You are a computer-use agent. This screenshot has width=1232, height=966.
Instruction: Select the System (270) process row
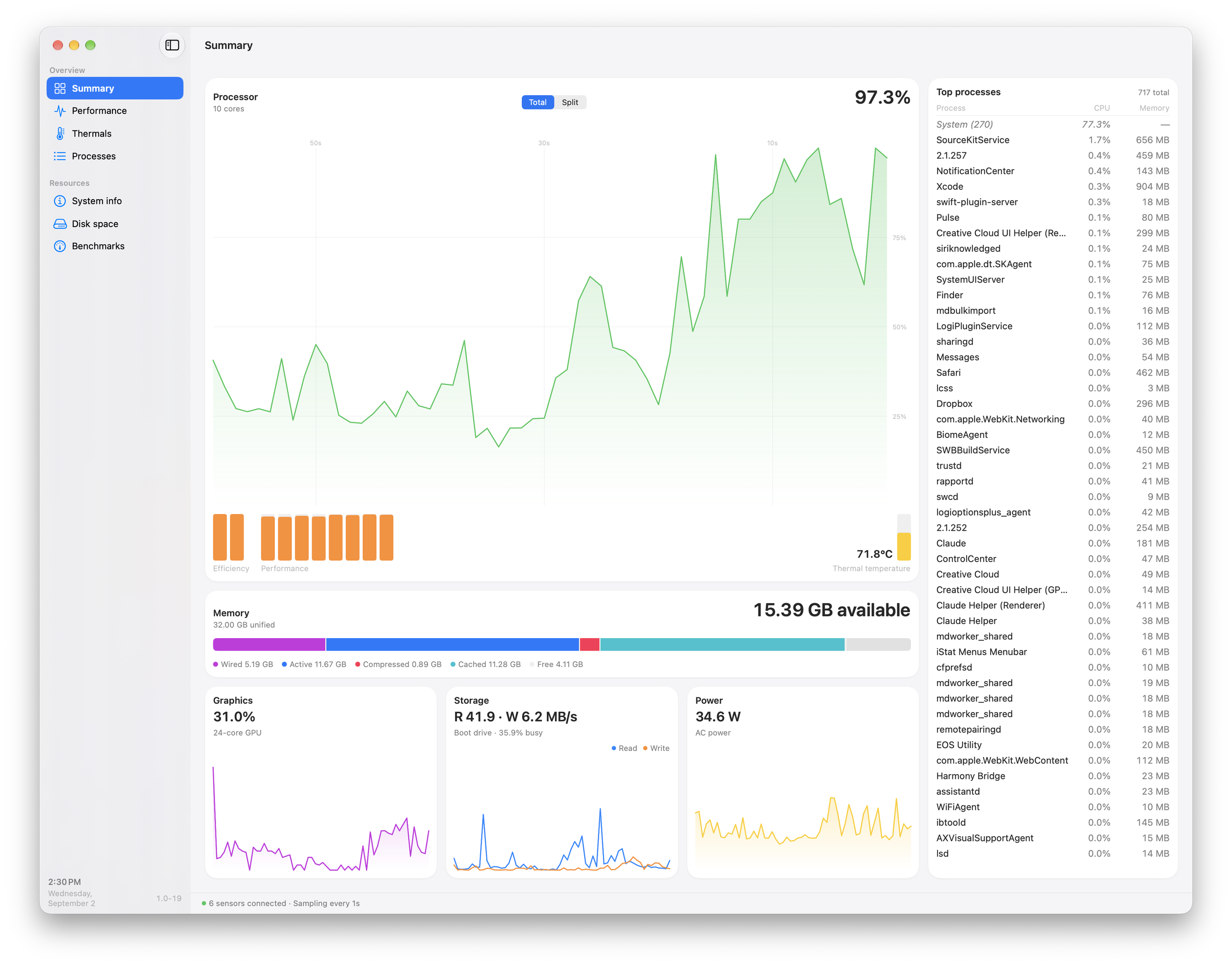point(1053,125)
